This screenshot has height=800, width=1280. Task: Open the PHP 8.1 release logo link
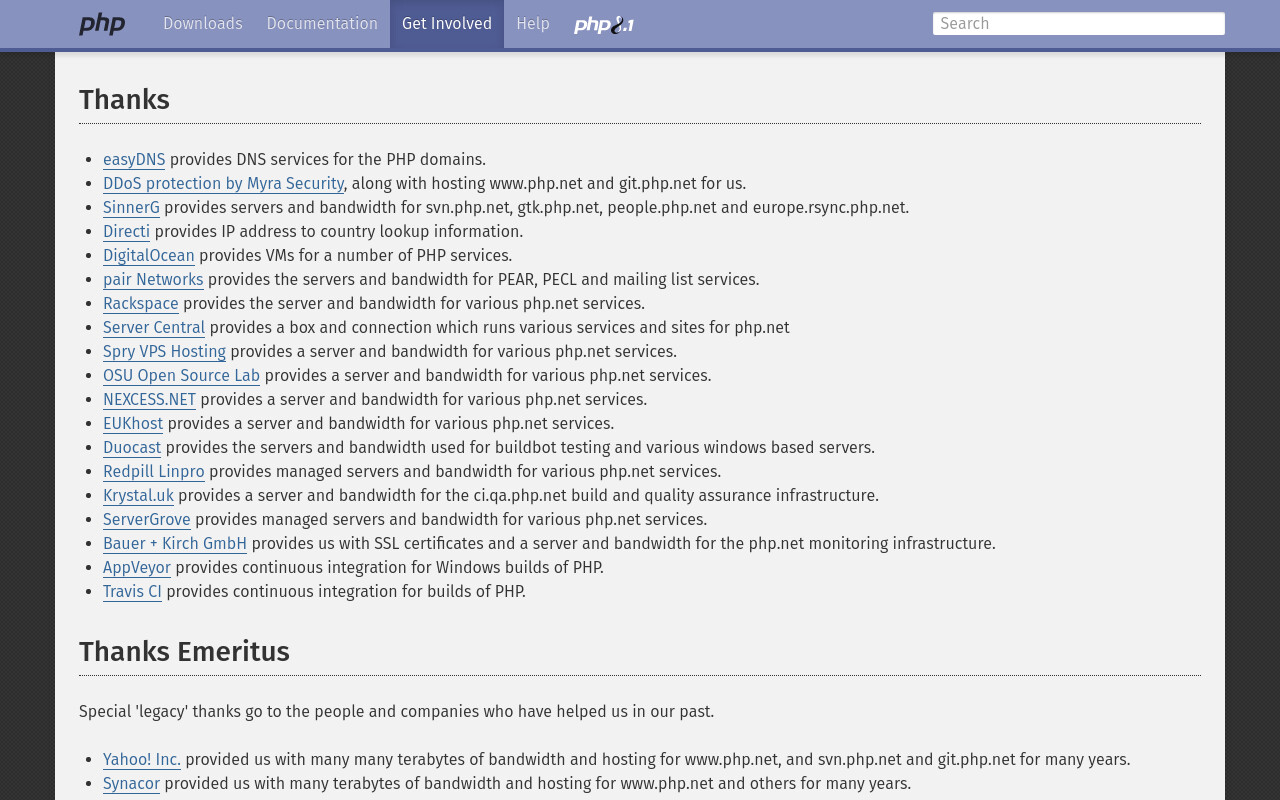604,24
